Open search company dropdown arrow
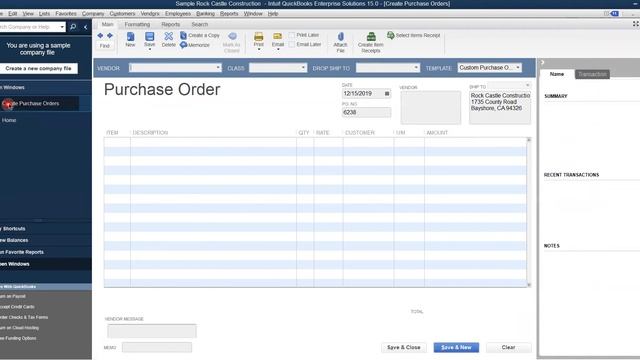Viewport: 640px width, 360px height. (62, 27)
